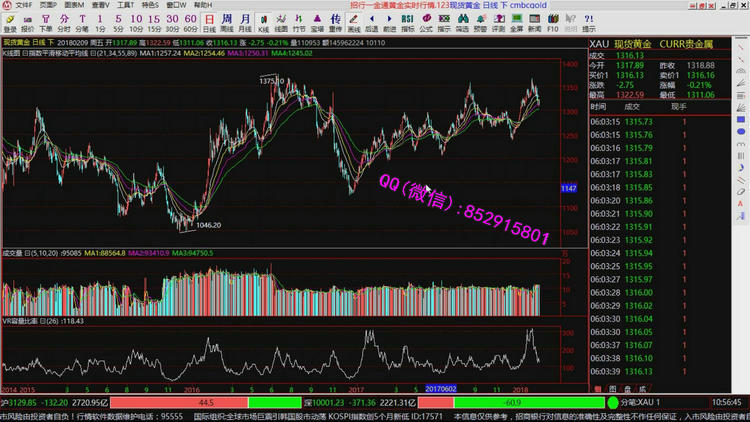Select the 30分 minute period button
The image size is (750, 422).
(x=170, y=20)
